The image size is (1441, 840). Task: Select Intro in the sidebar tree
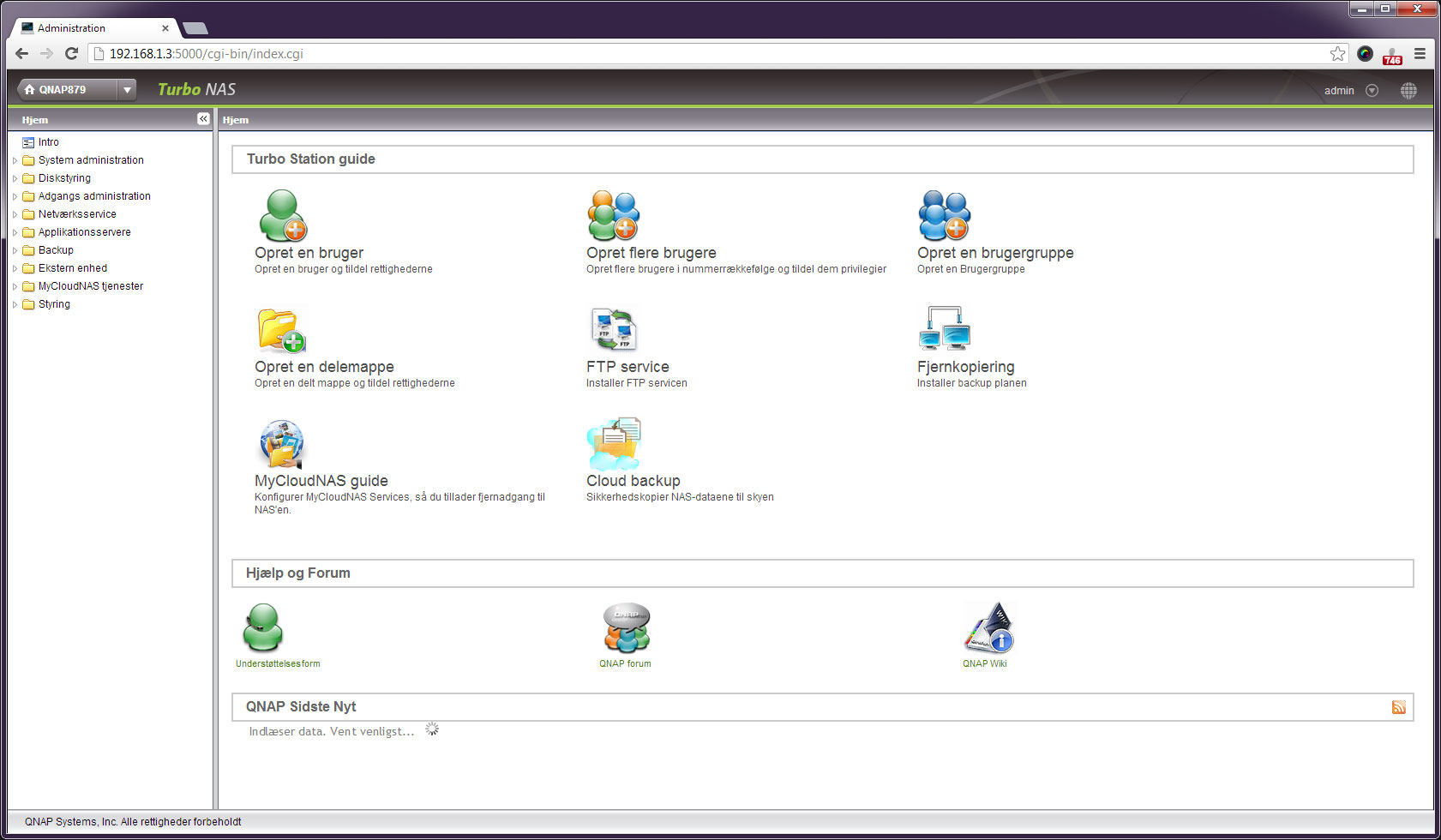tap(48, 142)
